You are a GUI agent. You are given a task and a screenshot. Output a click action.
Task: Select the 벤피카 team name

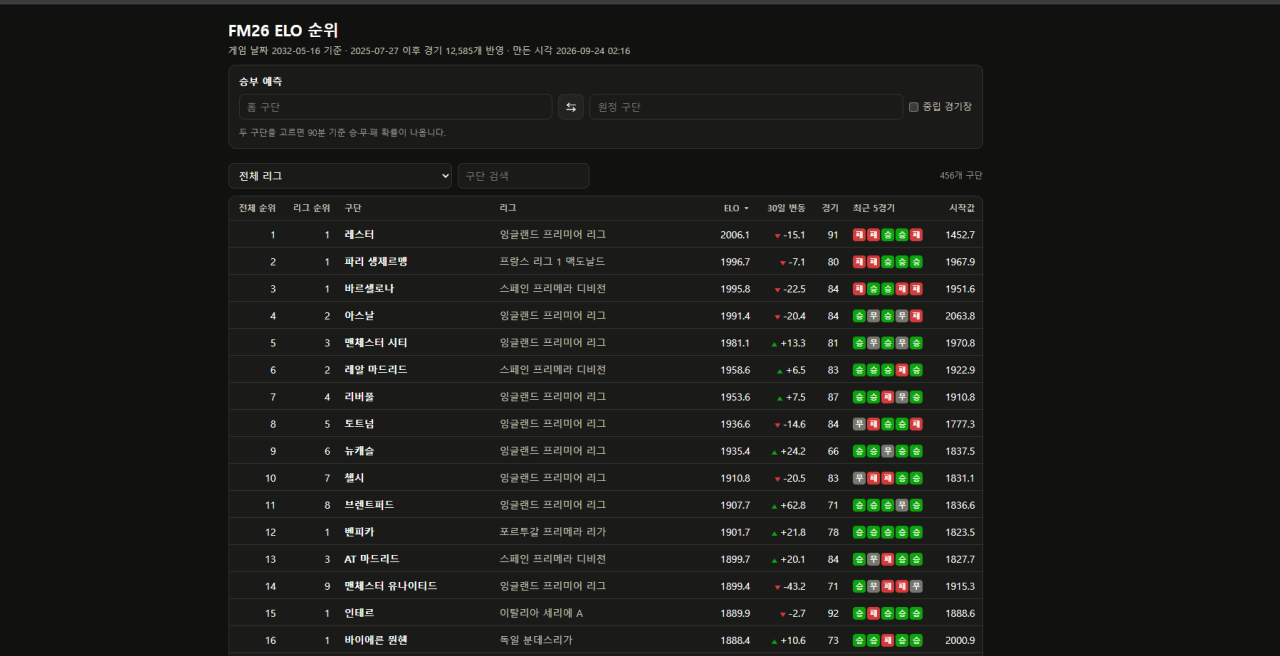[359, 532]
